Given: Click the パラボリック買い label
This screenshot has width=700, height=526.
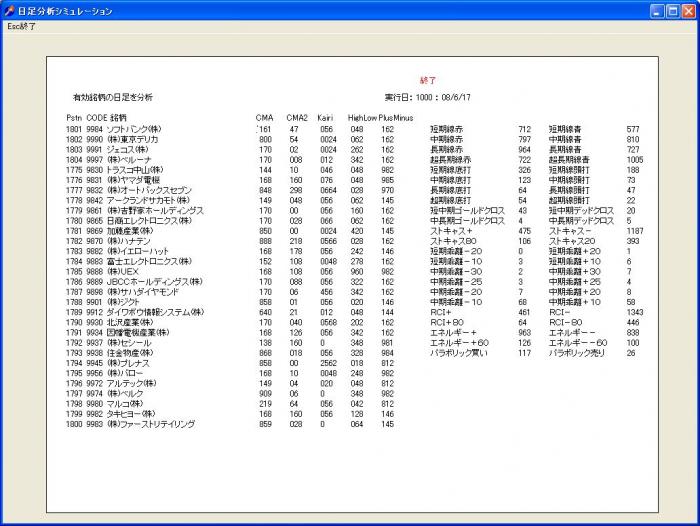Looking at the screenshot, I should tap(459, 353).
